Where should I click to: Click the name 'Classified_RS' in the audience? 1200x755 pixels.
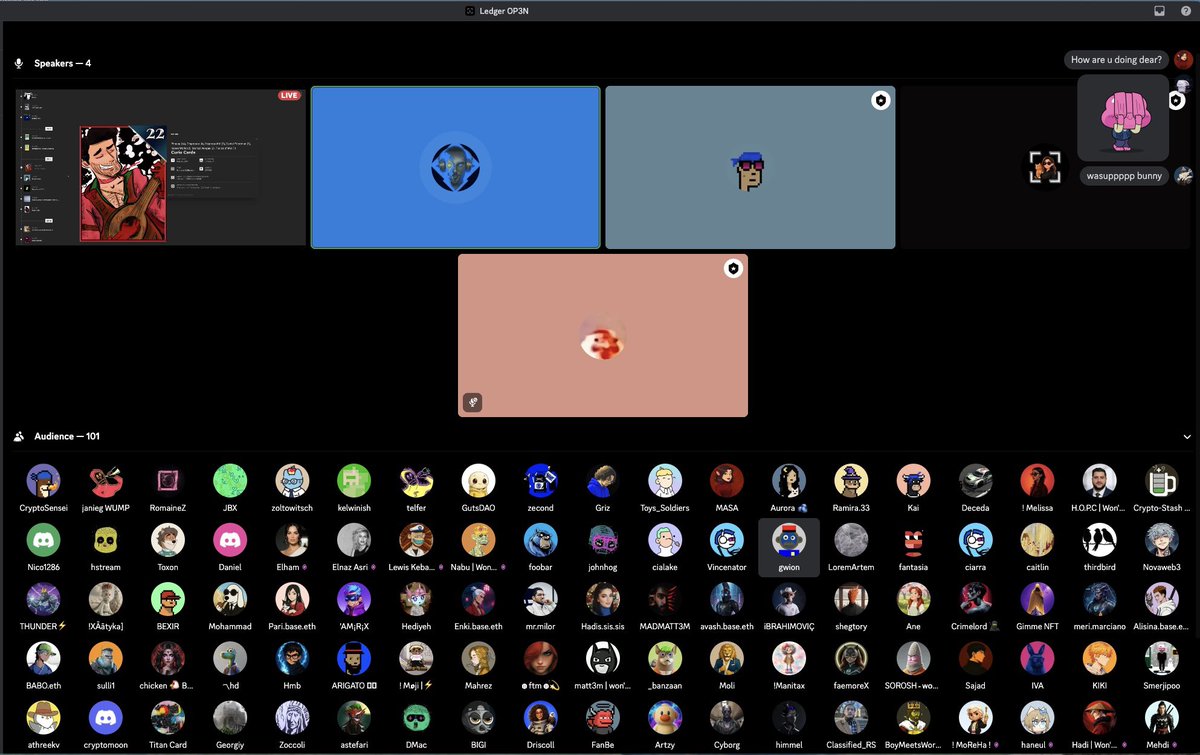click(x=851, y=744)
